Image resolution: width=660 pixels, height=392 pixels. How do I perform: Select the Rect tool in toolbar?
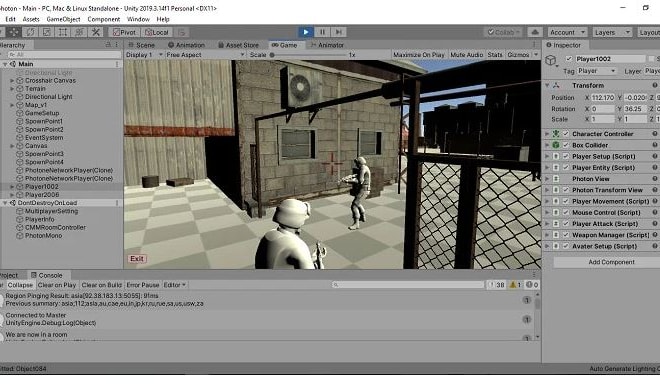[x=63, y=32]
